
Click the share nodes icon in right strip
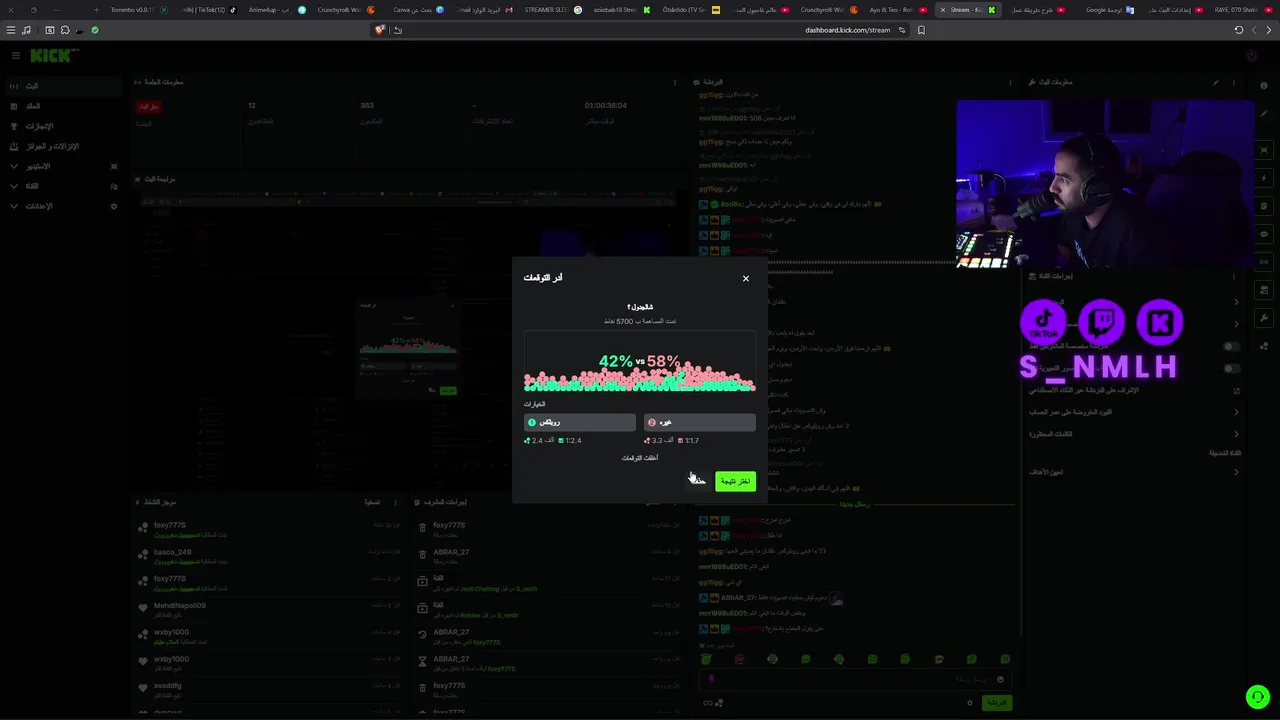coord(1264,346)
